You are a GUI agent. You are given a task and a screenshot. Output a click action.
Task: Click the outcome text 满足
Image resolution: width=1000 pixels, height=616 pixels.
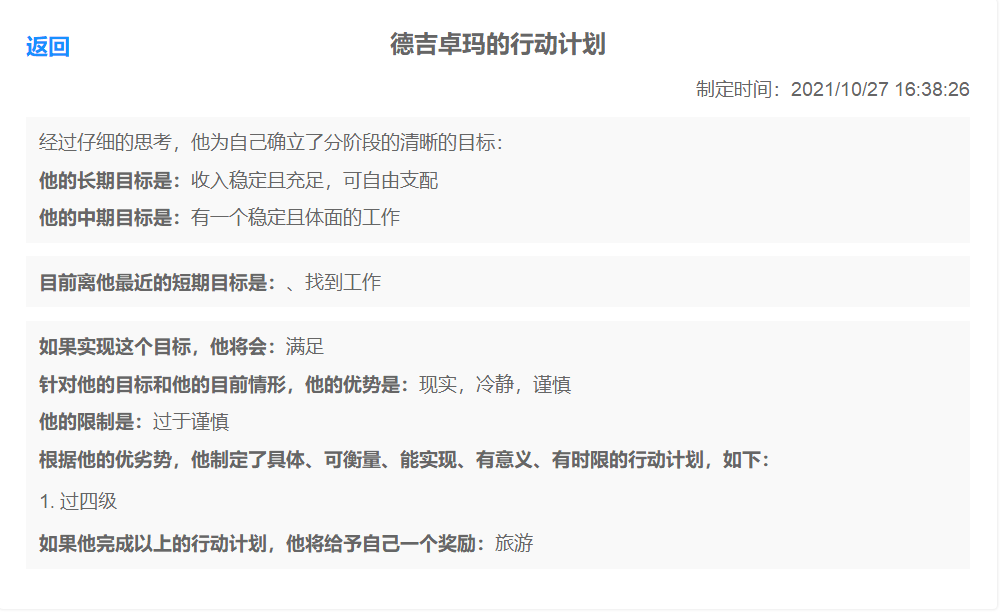304,347
